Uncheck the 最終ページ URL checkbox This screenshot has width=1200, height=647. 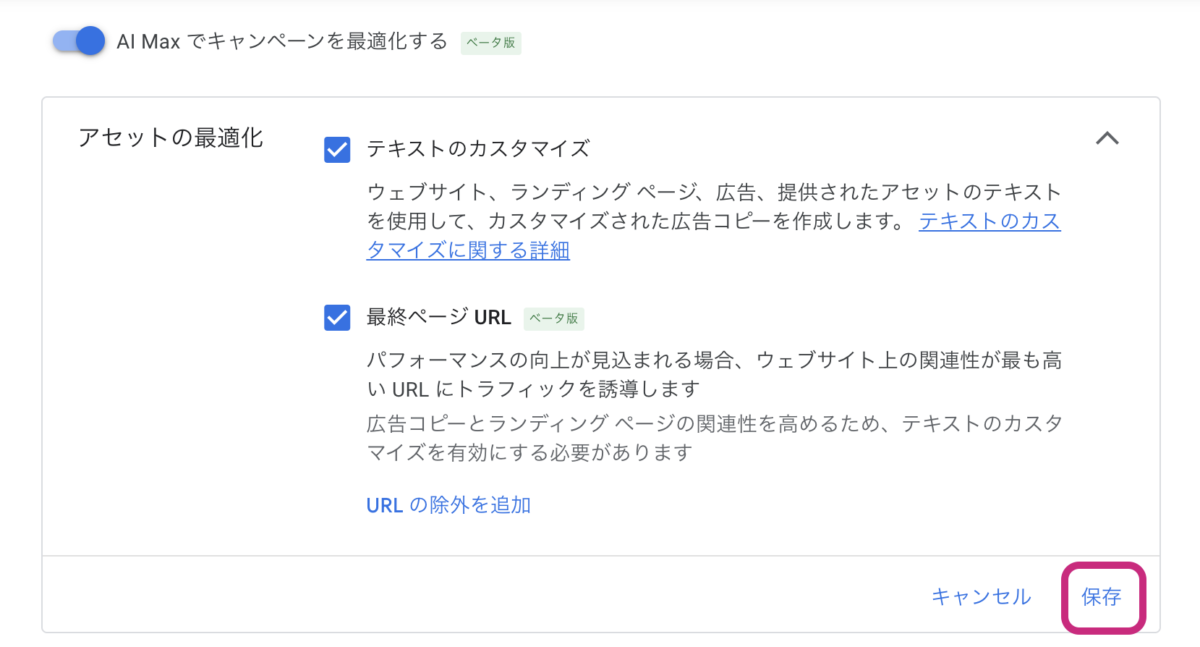pos(337,318)
